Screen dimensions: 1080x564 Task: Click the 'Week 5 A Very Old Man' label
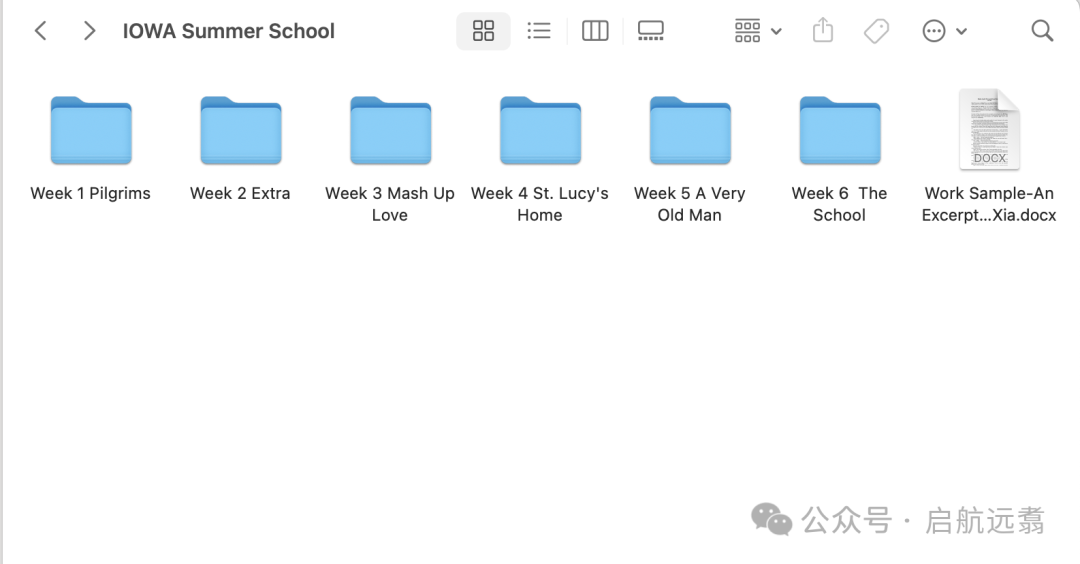click(689, 204)
